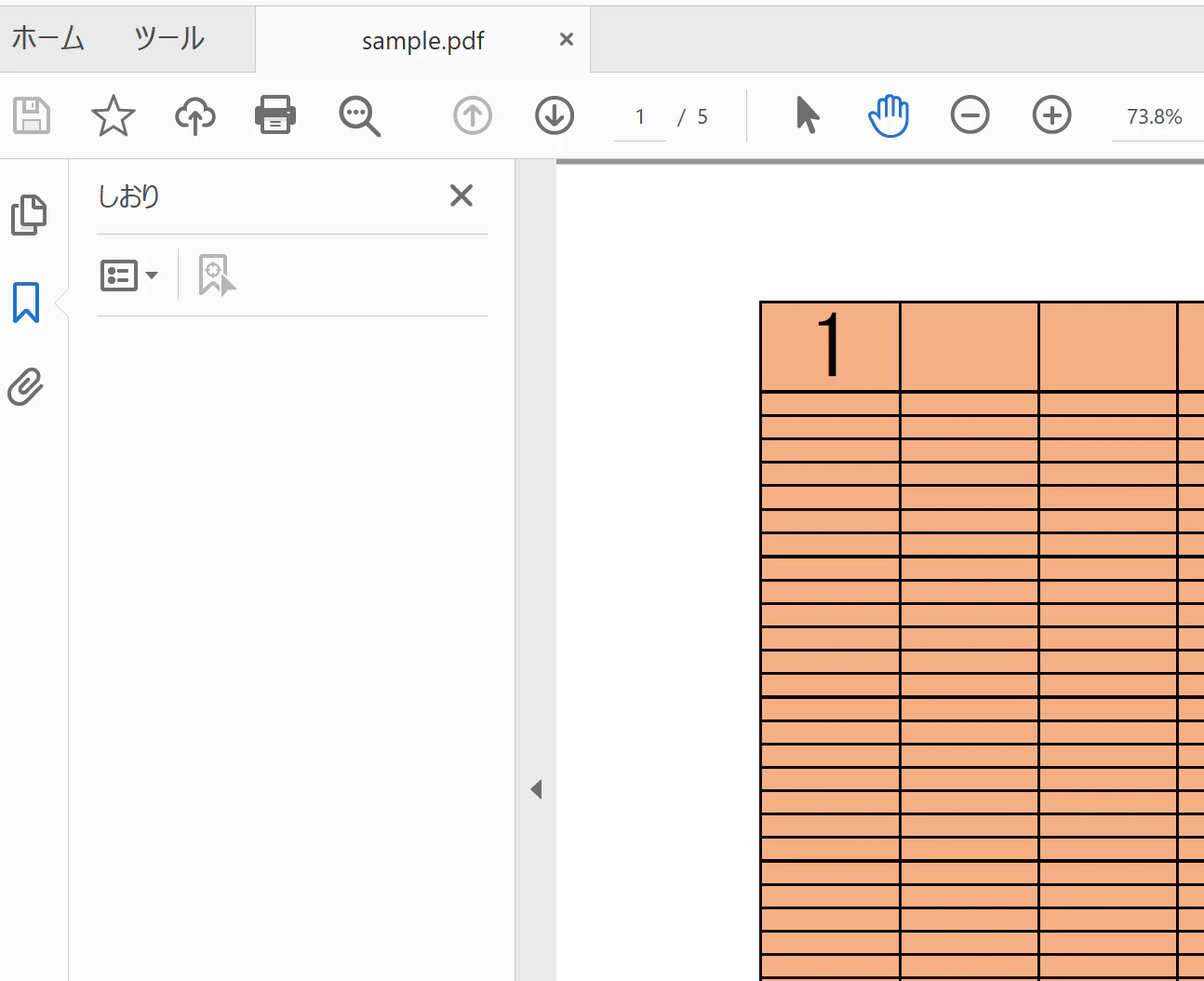Close the しおり panel
This screenshot has height=981, width=1204.
point(462,195)
